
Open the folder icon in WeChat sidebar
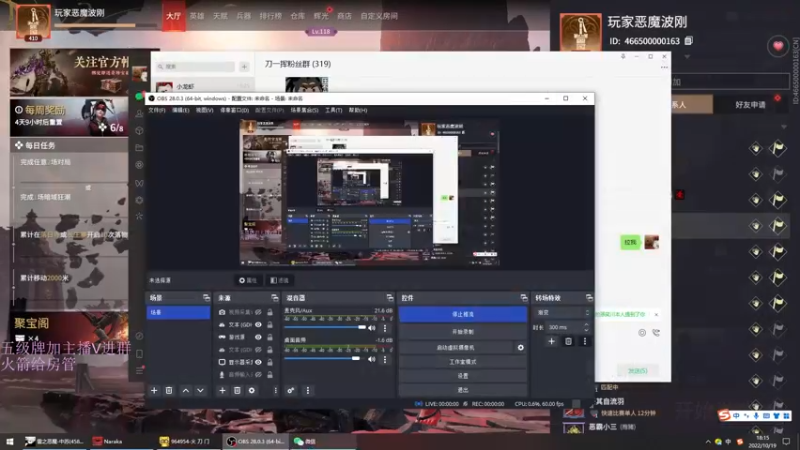click(139, 148)
